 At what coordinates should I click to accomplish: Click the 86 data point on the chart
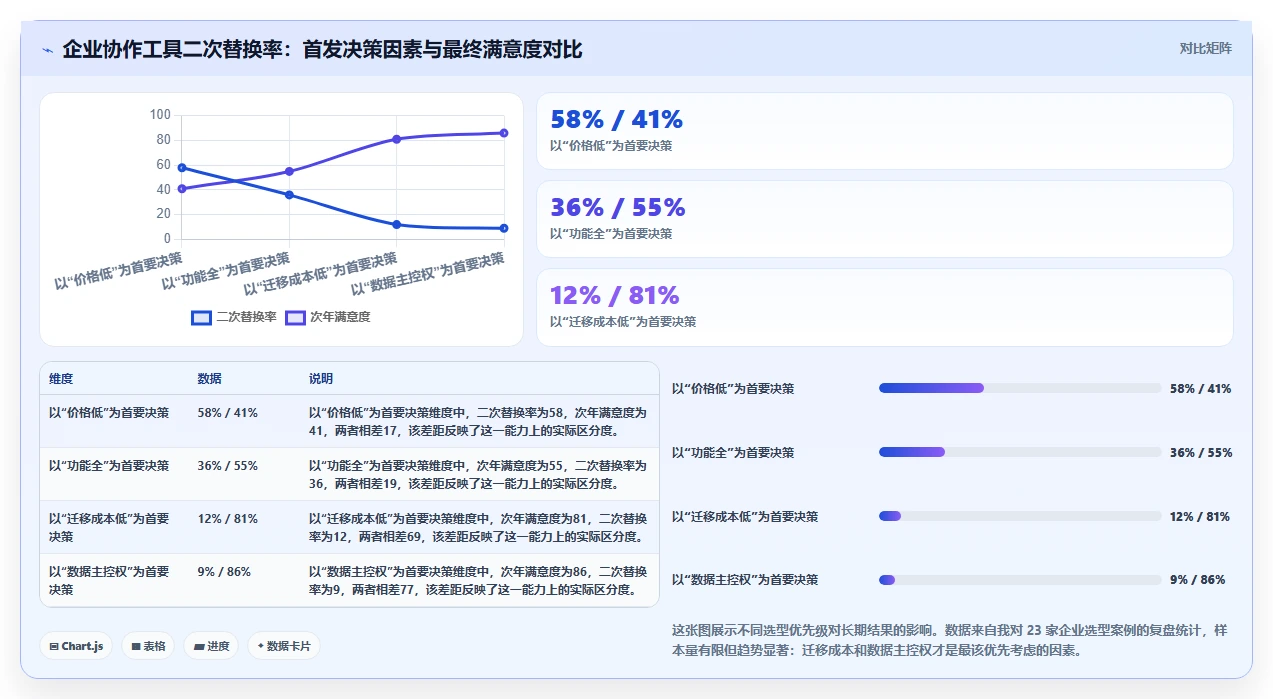click(504, 133)
